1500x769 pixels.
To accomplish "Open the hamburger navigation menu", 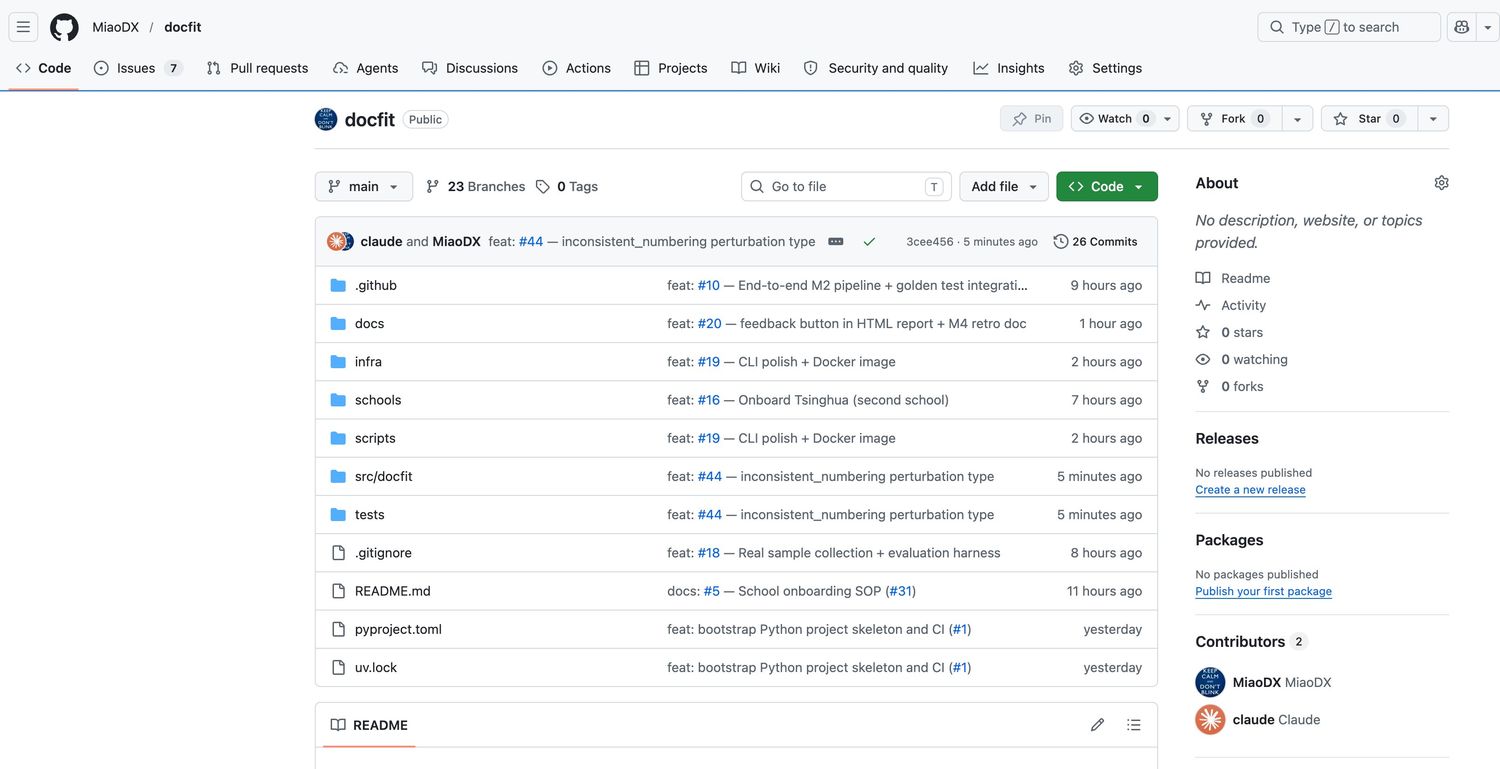I will [23, 27].
